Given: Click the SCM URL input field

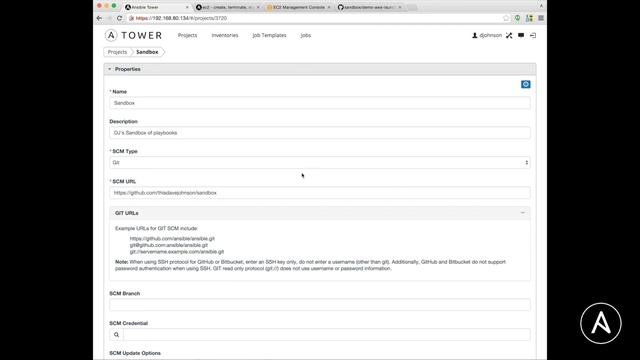Looking at the screenshot, I should (x=320, y=193).
